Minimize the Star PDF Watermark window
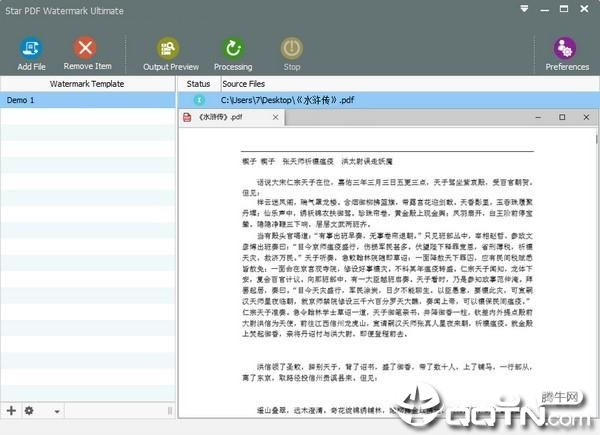Screen dimensions: 600x435 click(x=545, y=10)
